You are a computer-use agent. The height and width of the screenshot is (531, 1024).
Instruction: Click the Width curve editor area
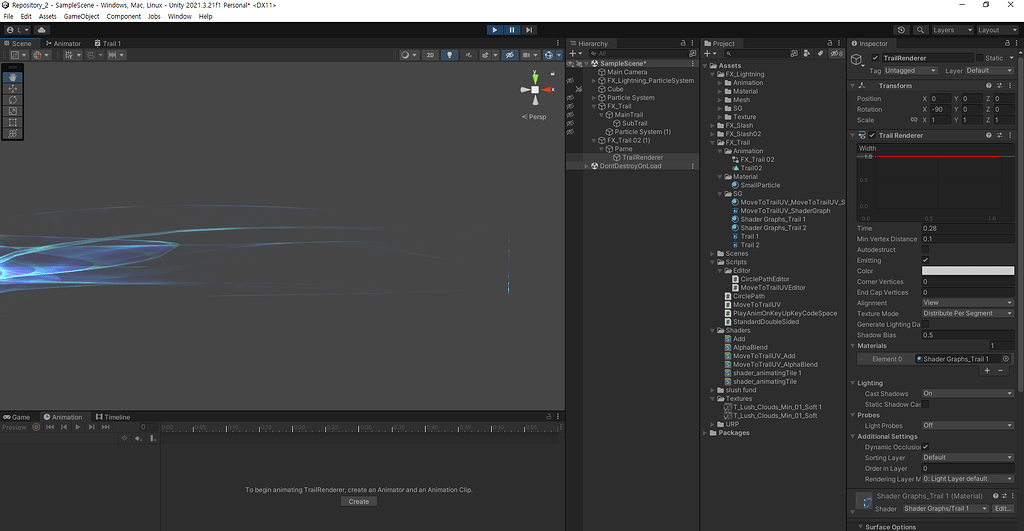pyautogui.click(x=935, y=187)
